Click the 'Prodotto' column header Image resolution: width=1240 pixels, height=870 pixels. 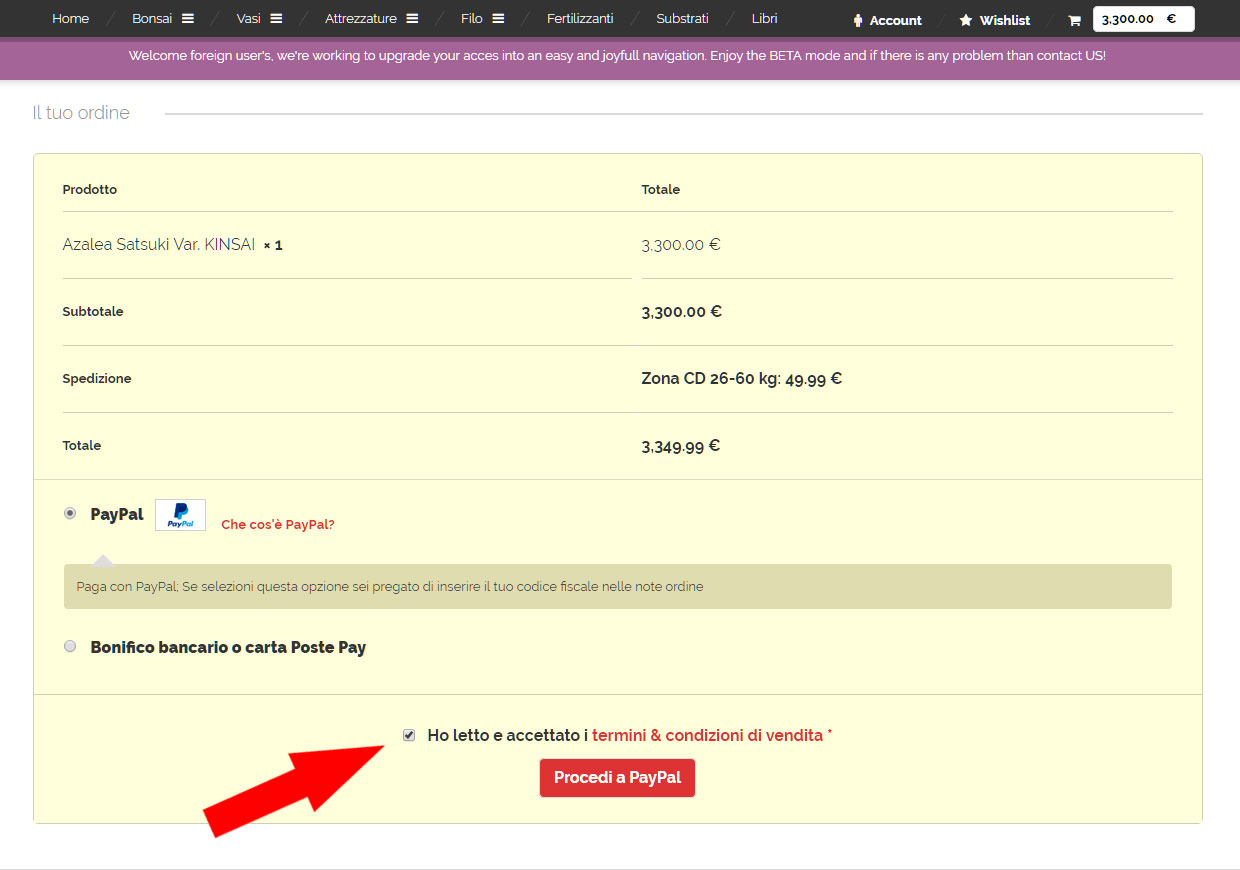tap(90, 189)
